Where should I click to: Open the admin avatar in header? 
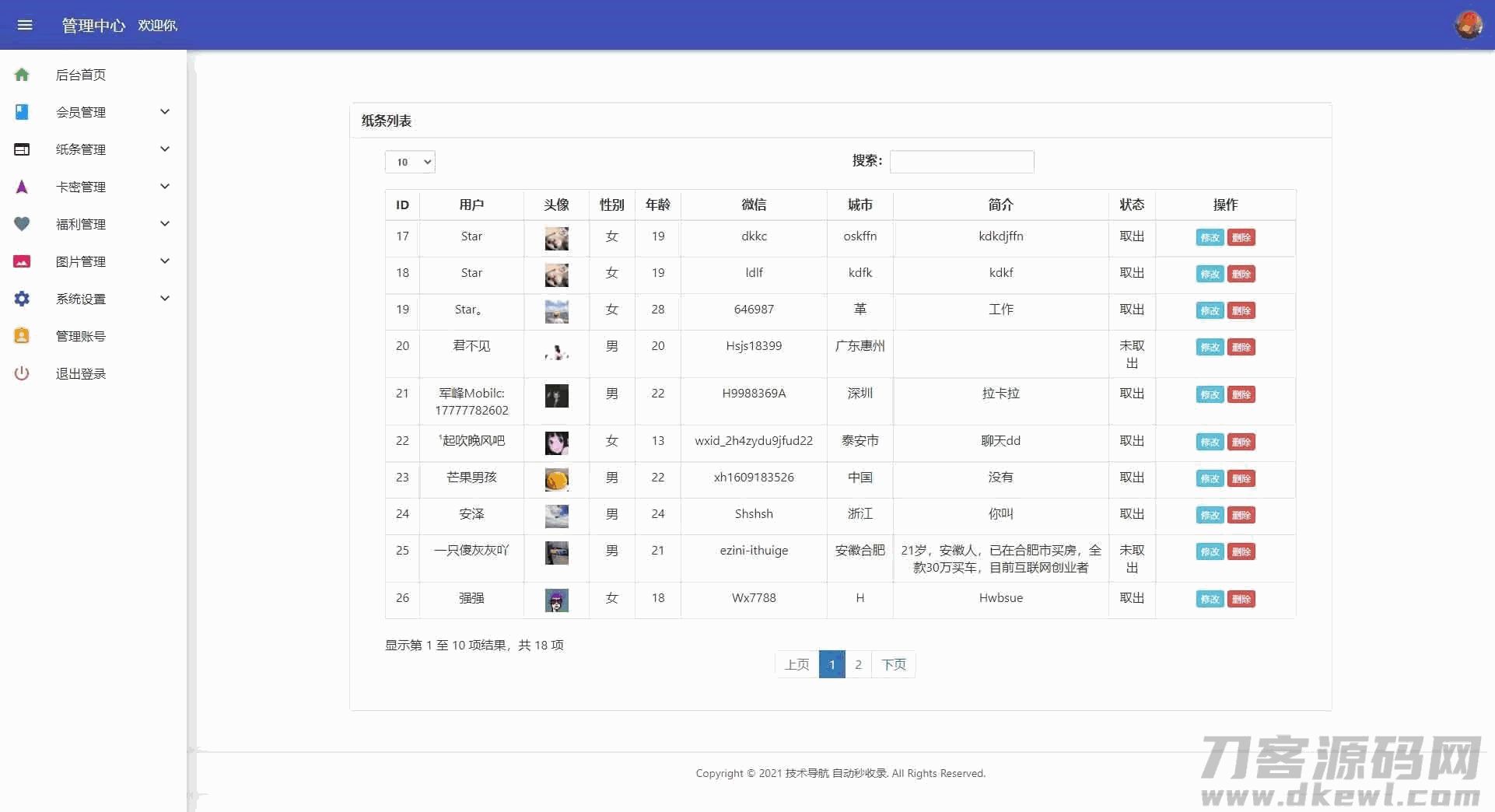pos(1468,25)
